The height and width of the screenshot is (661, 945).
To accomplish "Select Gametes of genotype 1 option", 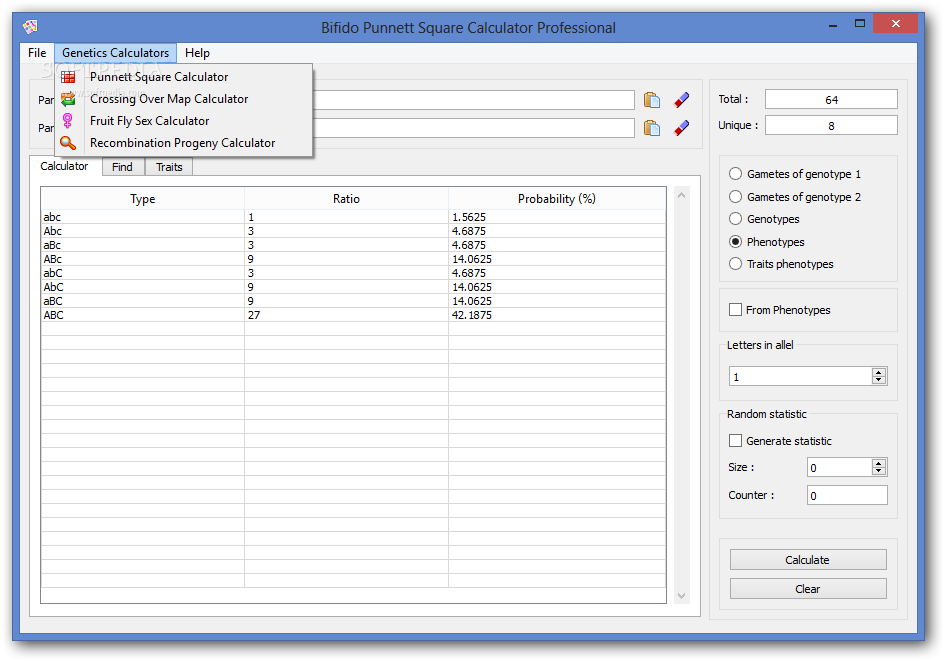I will click(x=735, y=174).
